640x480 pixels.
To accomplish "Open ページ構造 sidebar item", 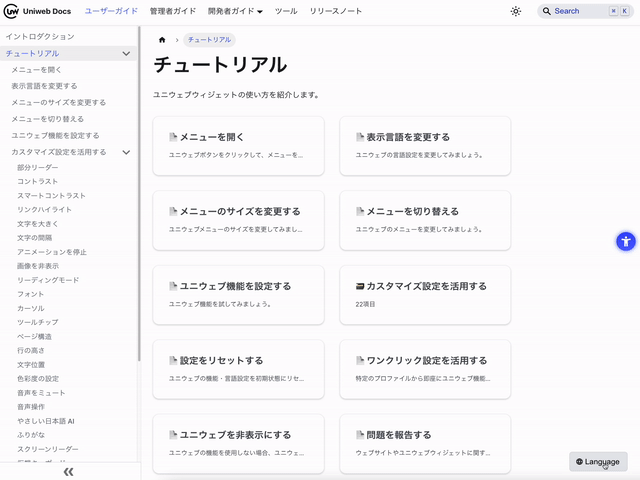I will [x=34, y=336].
